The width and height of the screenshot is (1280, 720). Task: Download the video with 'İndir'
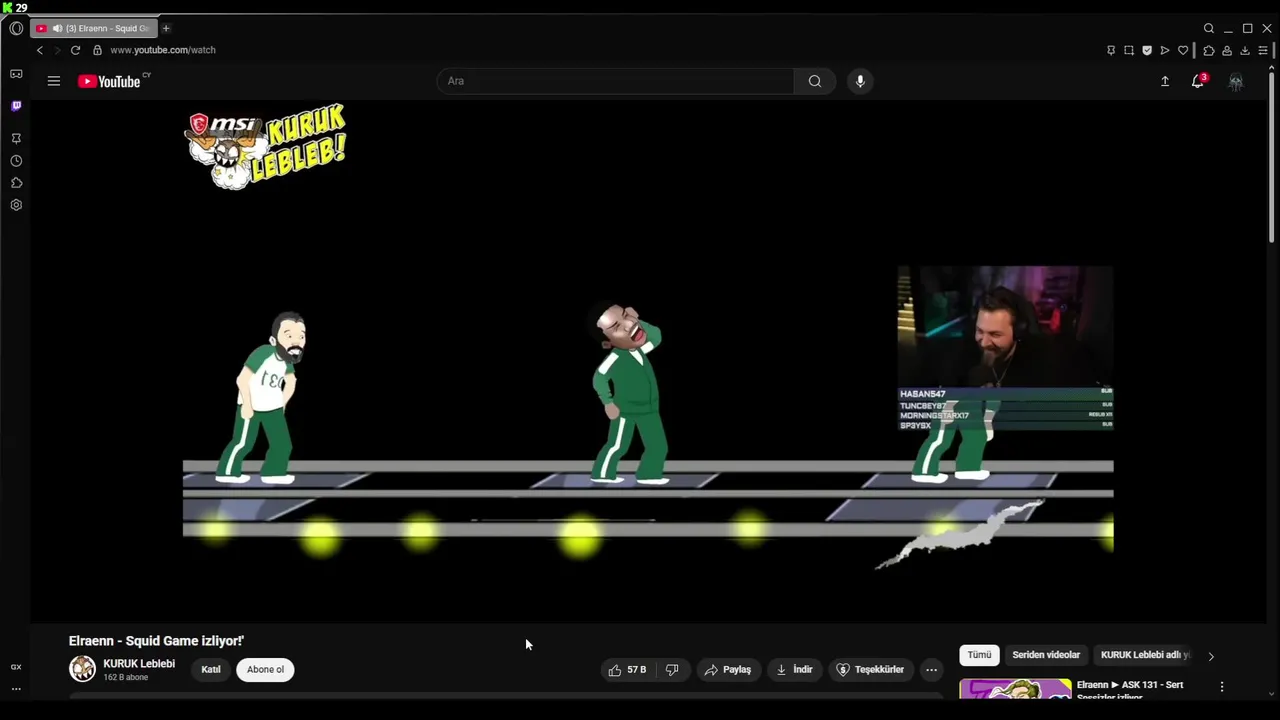click(795, 670)
